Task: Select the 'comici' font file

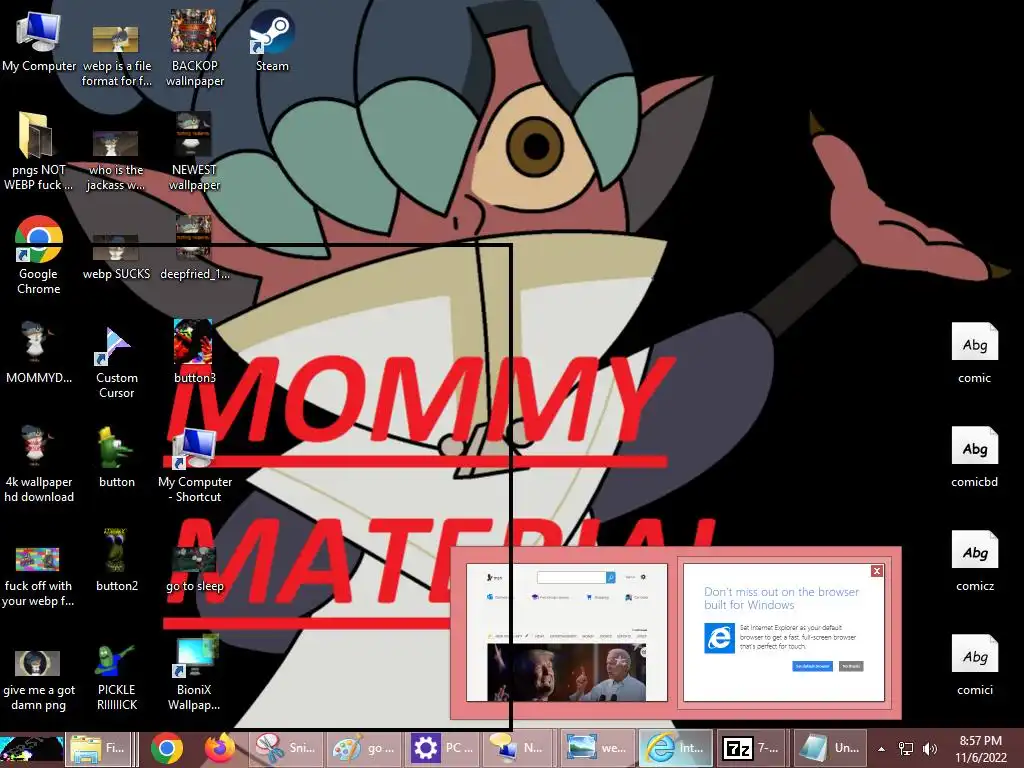Action: coord(974,665)
